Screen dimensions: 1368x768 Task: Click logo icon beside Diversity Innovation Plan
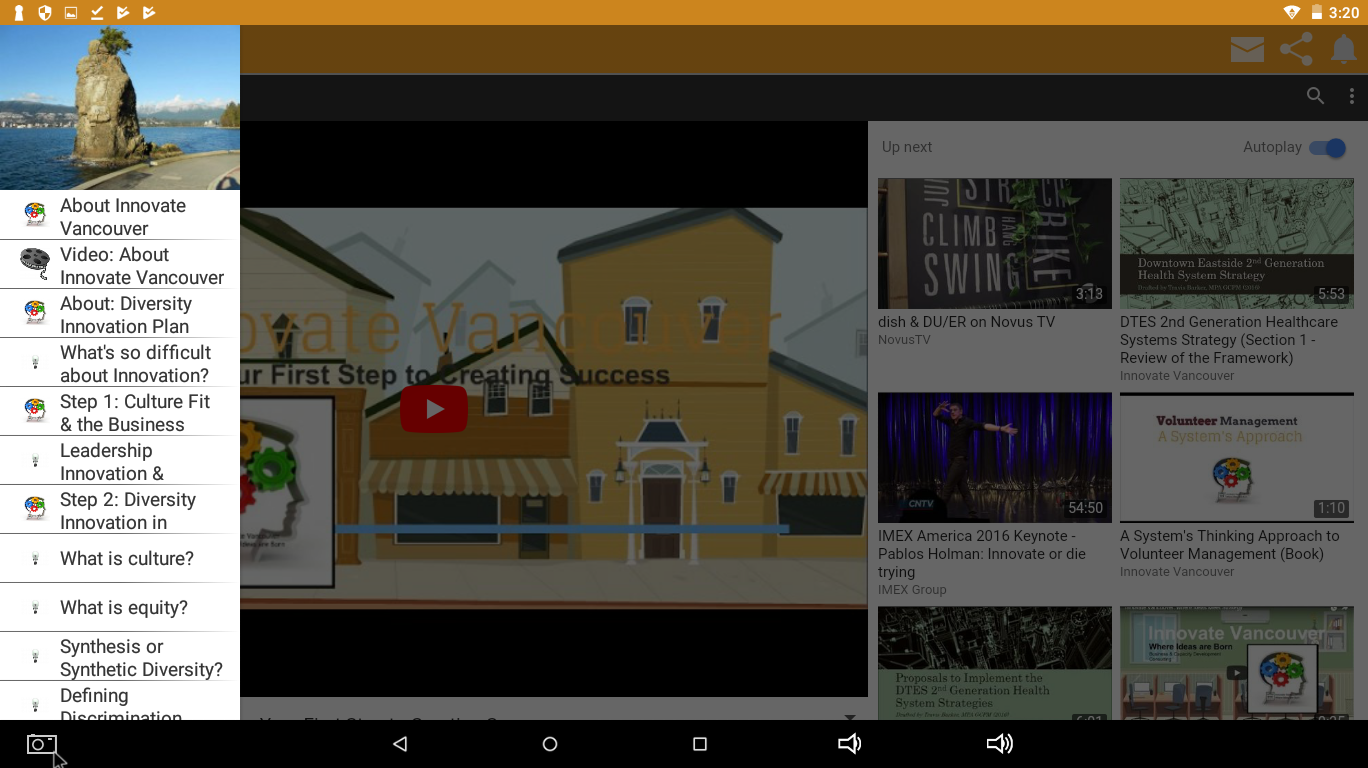coord(35,314)
